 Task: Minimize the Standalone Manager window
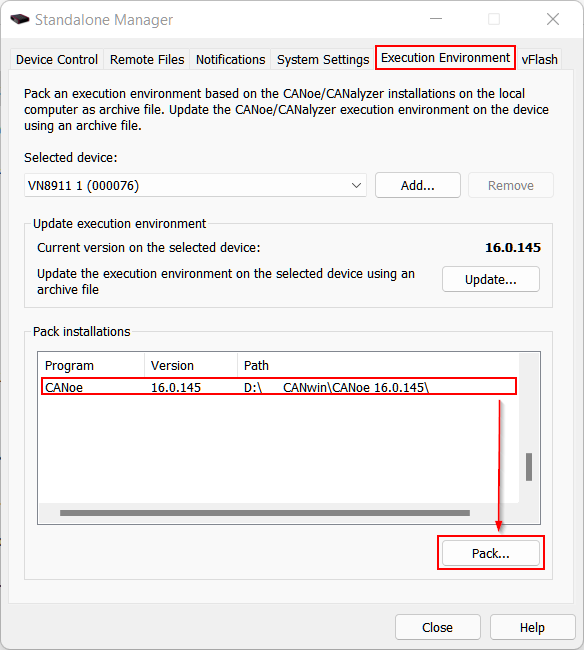click(436, 19)
